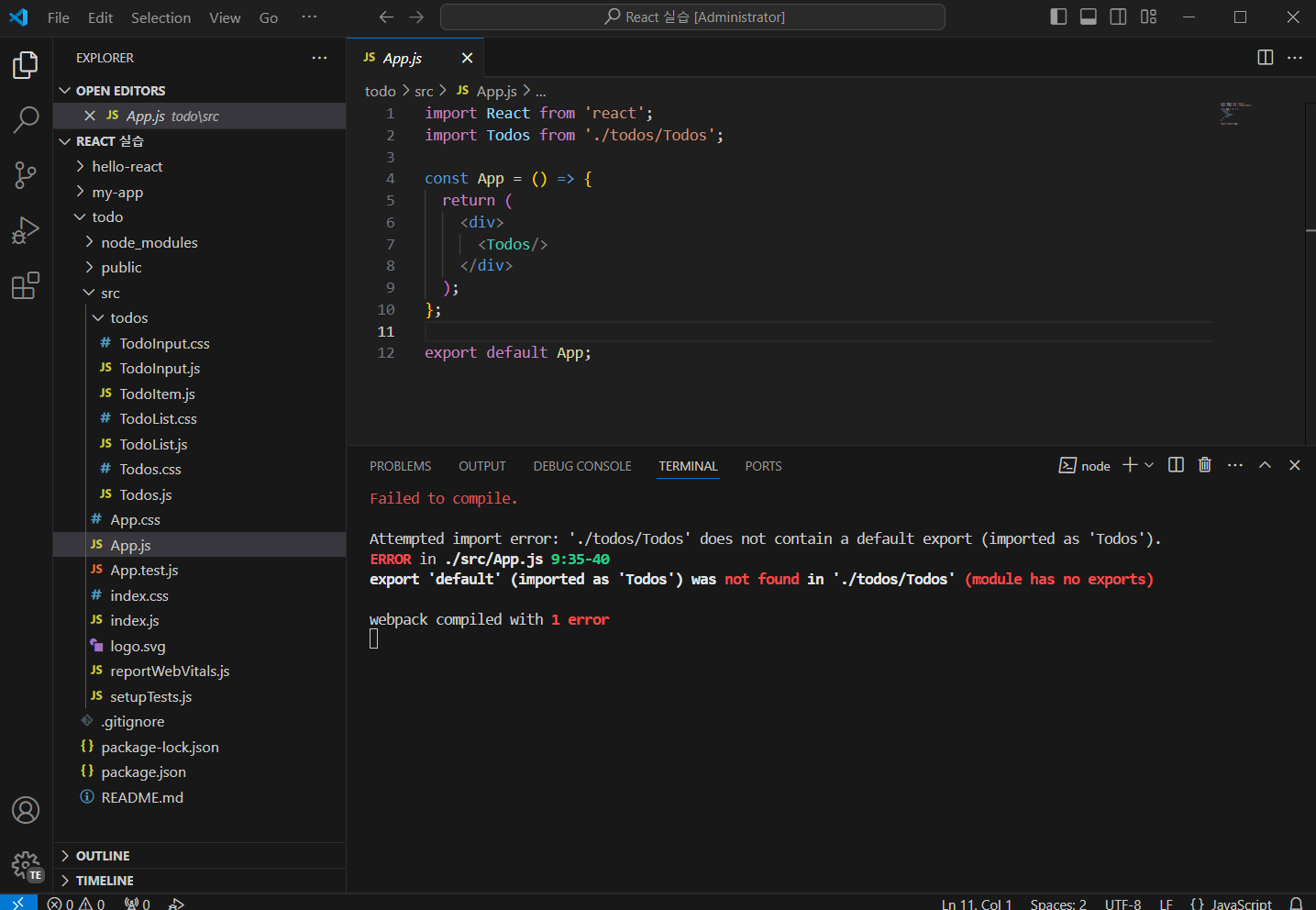This screenshot has width=1316, height=910.
Task: Open the Search view in activity bar
Action: tap(26, 119)
